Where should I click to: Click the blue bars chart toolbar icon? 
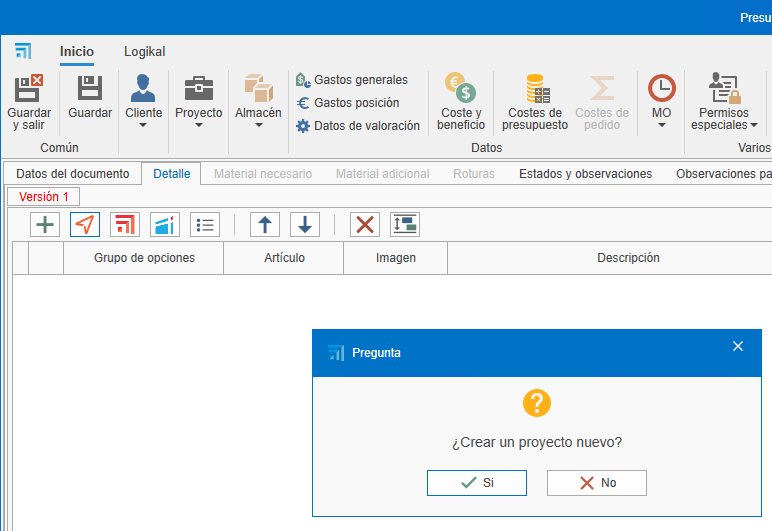tap(164, 225)
